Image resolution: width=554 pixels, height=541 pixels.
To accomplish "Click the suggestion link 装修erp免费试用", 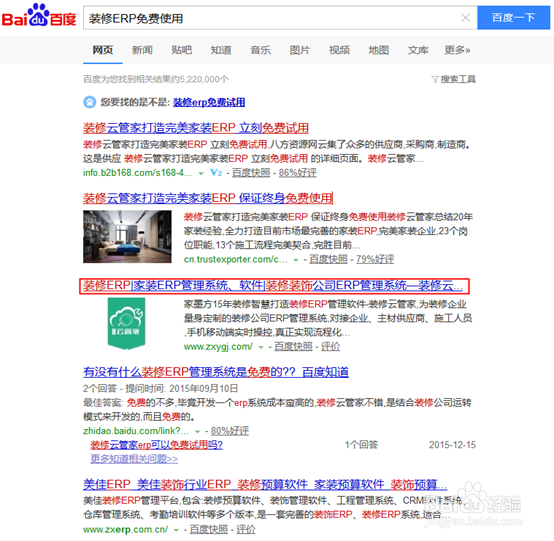I will [x=209, y=102].
